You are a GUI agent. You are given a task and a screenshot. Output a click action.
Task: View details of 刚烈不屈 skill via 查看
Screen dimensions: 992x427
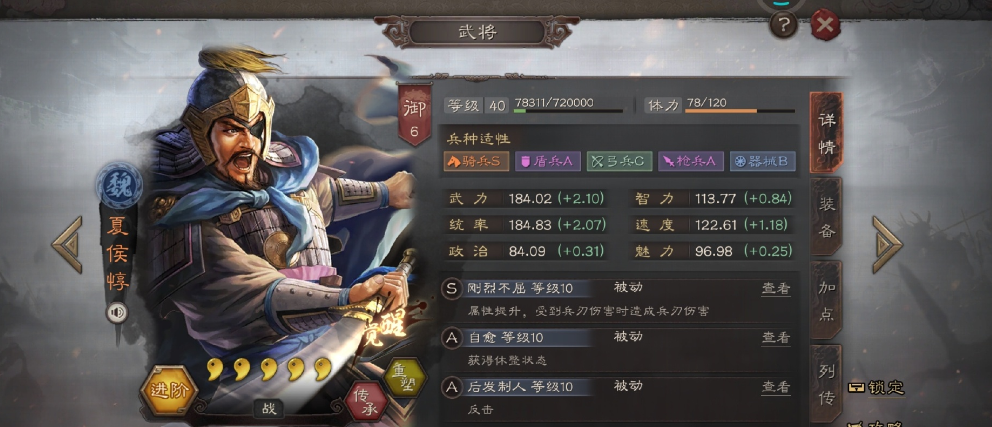pos(776,289)
